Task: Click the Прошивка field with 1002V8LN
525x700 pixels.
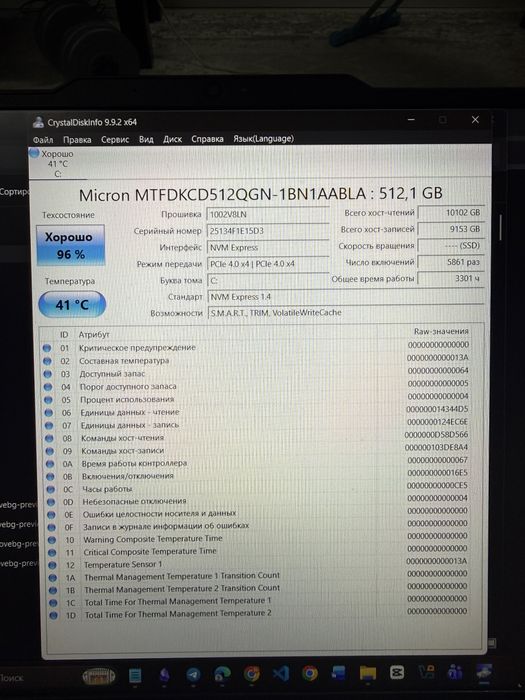Action: point(268,214)
